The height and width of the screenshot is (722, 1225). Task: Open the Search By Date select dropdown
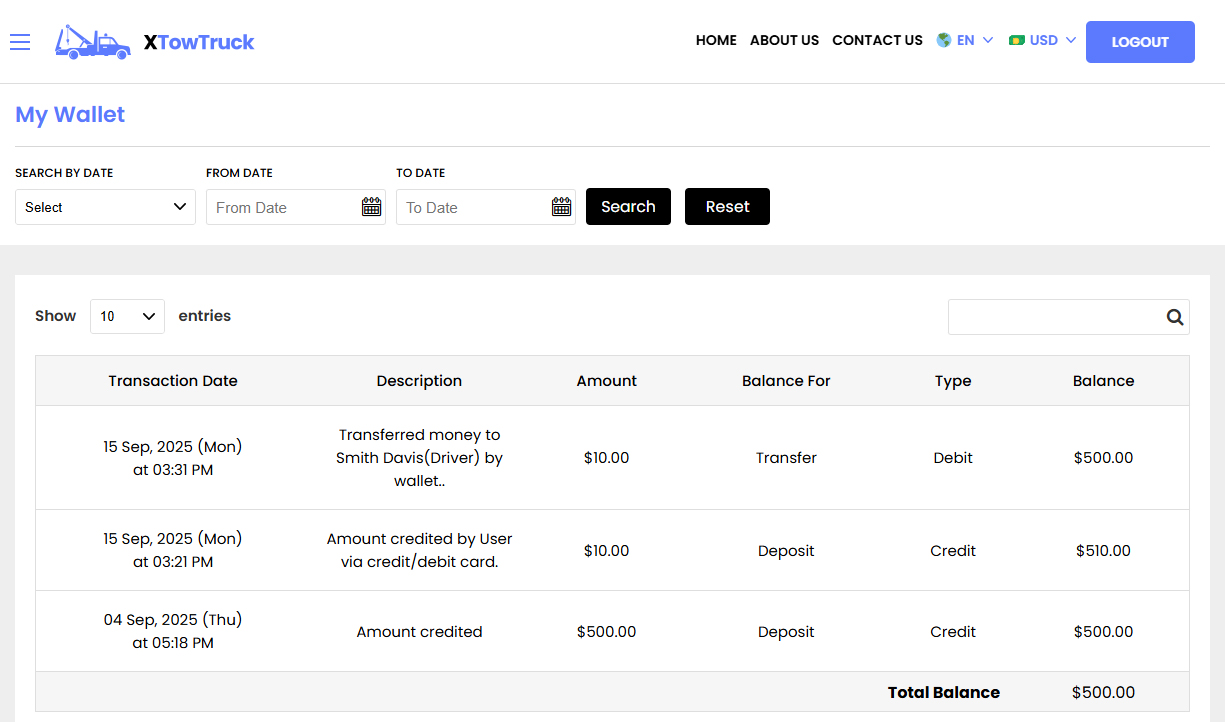coord(104,206)
